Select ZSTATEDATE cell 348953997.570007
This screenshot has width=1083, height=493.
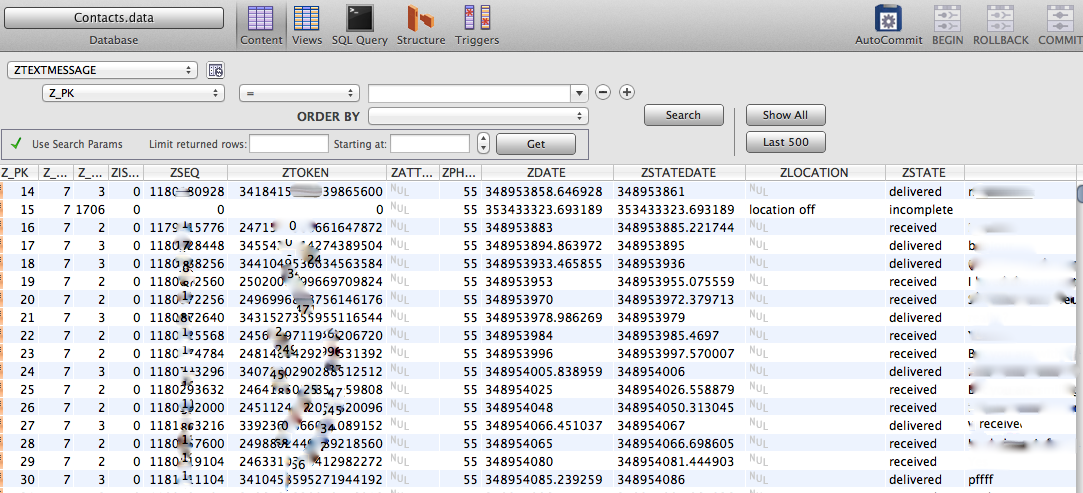(676, 353)
